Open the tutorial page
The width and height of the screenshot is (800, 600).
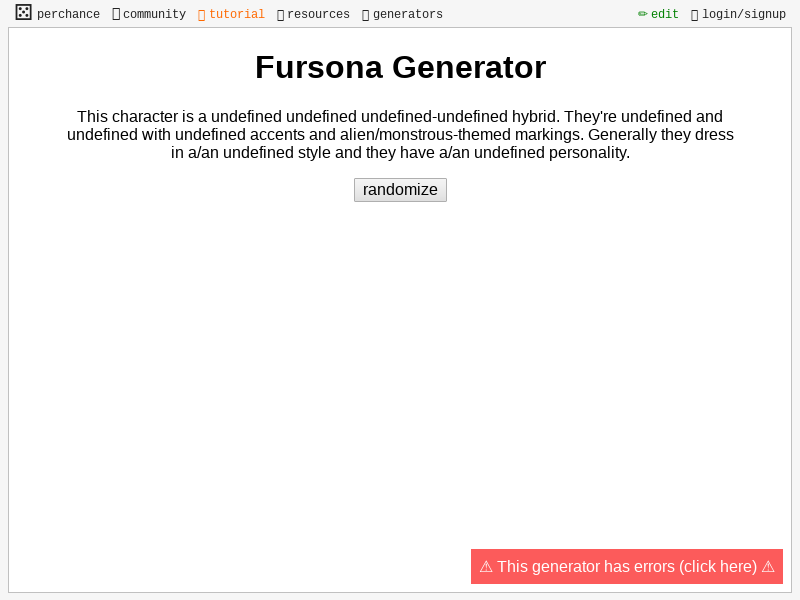237,13
